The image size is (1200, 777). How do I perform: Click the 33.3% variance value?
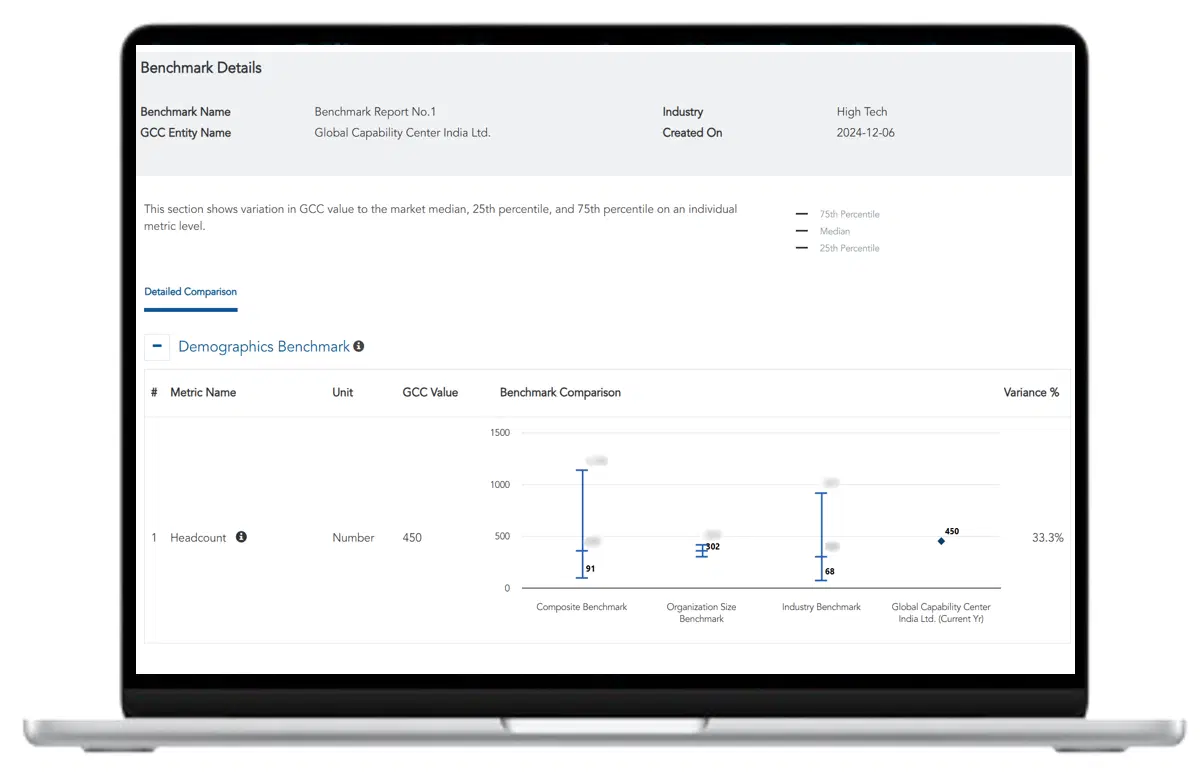click(x=1047, y=538)
